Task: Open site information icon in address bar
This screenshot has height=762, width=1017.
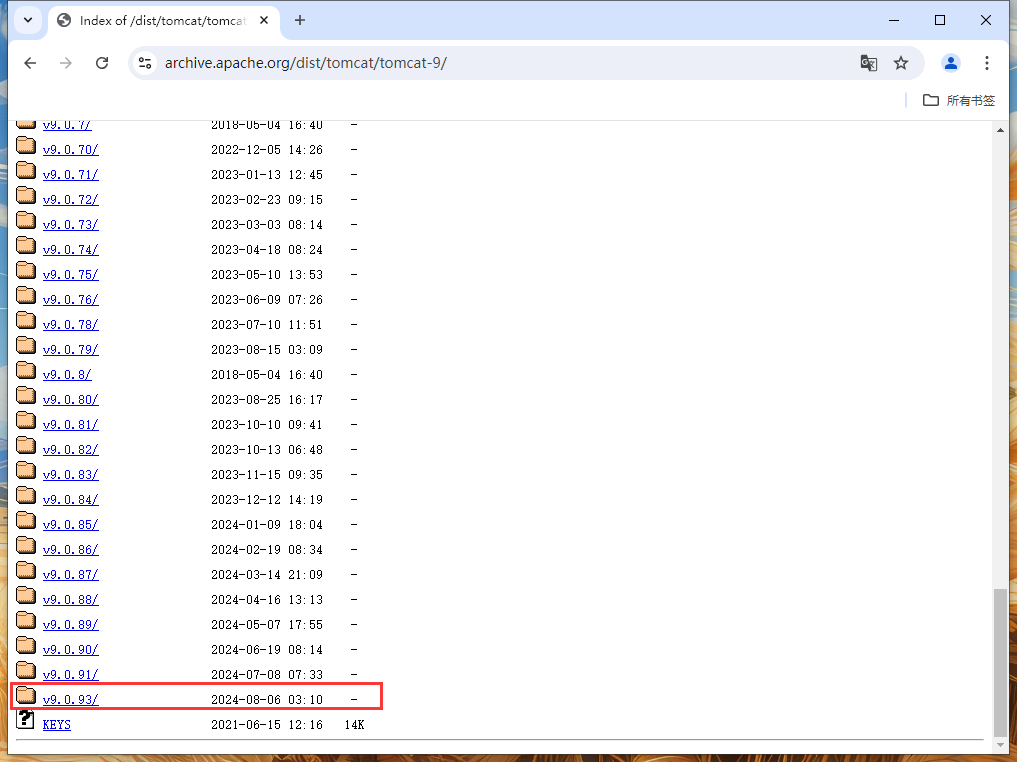Action: tap(145, 63)
